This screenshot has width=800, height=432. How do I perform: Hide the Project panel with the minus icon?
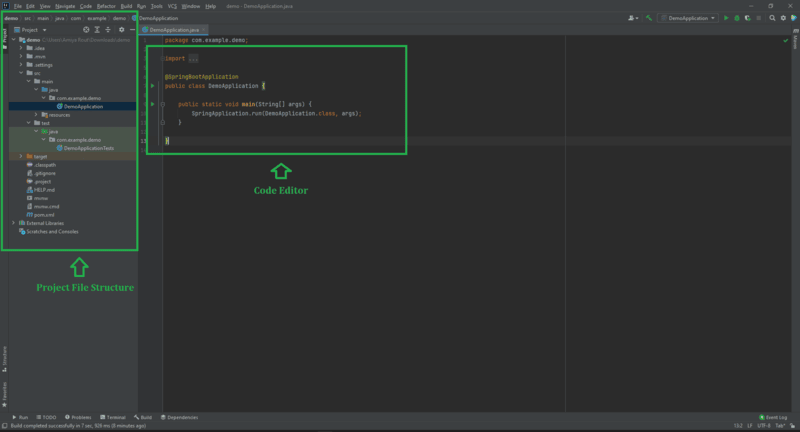click(x=132, y=30)
